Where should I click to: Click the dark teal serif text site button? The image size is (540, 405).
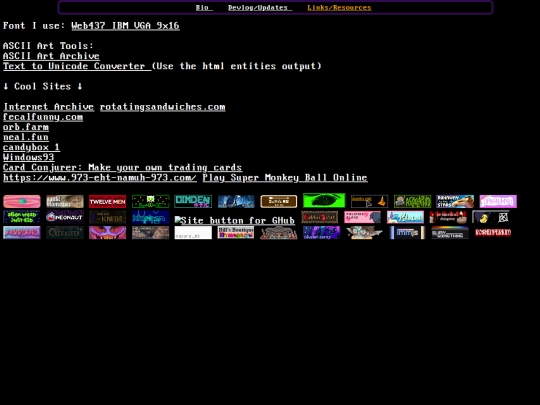click(65, 232)
